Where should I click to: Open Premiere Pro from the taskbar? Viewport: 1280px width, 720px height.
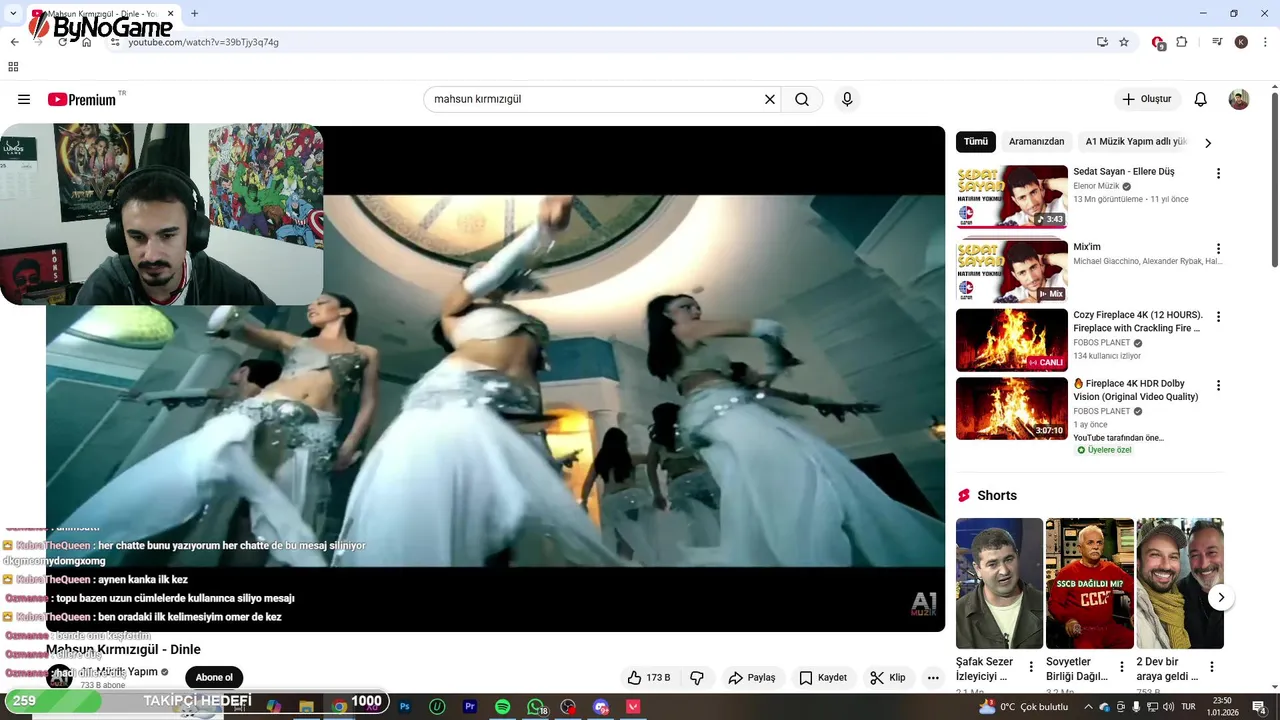(x=470, y=706)
